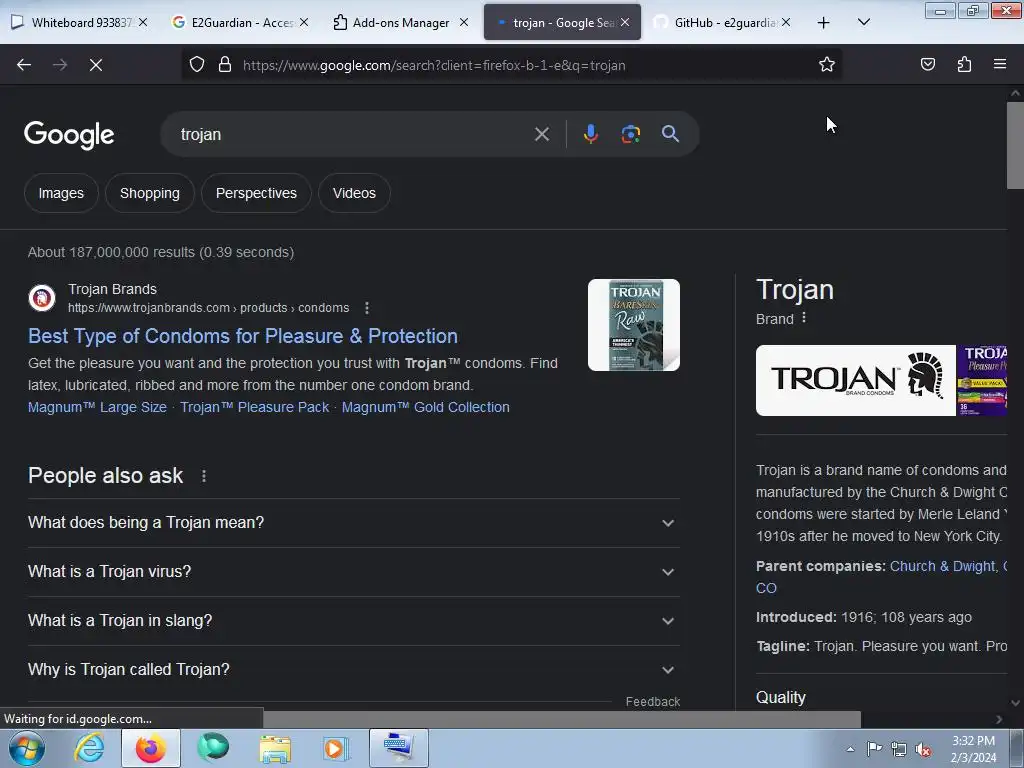Image resolution: width=1024 pixels, height=768 pixels.
Task: Open file explorer folder in taskbar
Action: pyautogui.click(x=275, y=748)
